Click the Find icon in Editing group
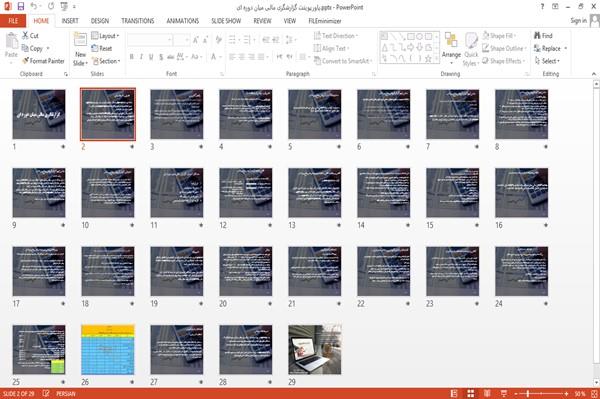 543,36
